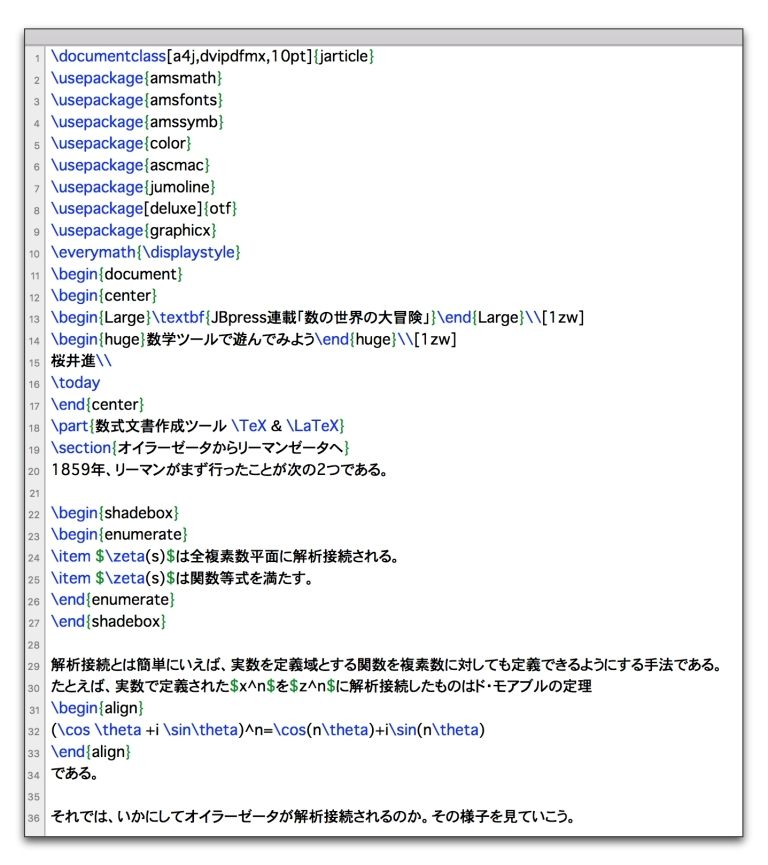Click the first \item line with \zeta(s)

[225, 557]
